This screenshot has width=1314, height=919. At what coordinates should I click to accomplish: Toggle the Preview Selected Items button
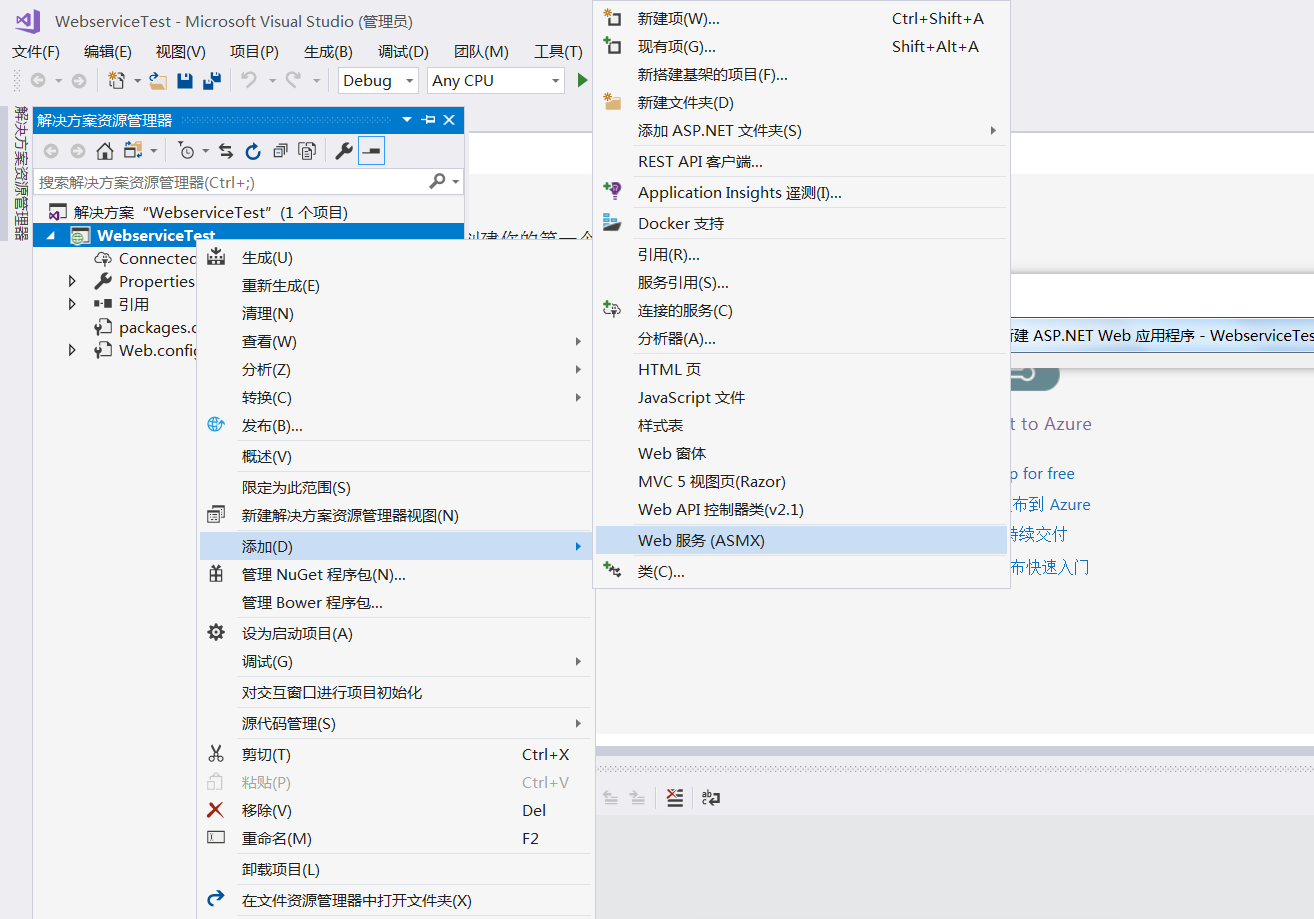[372, 151]
